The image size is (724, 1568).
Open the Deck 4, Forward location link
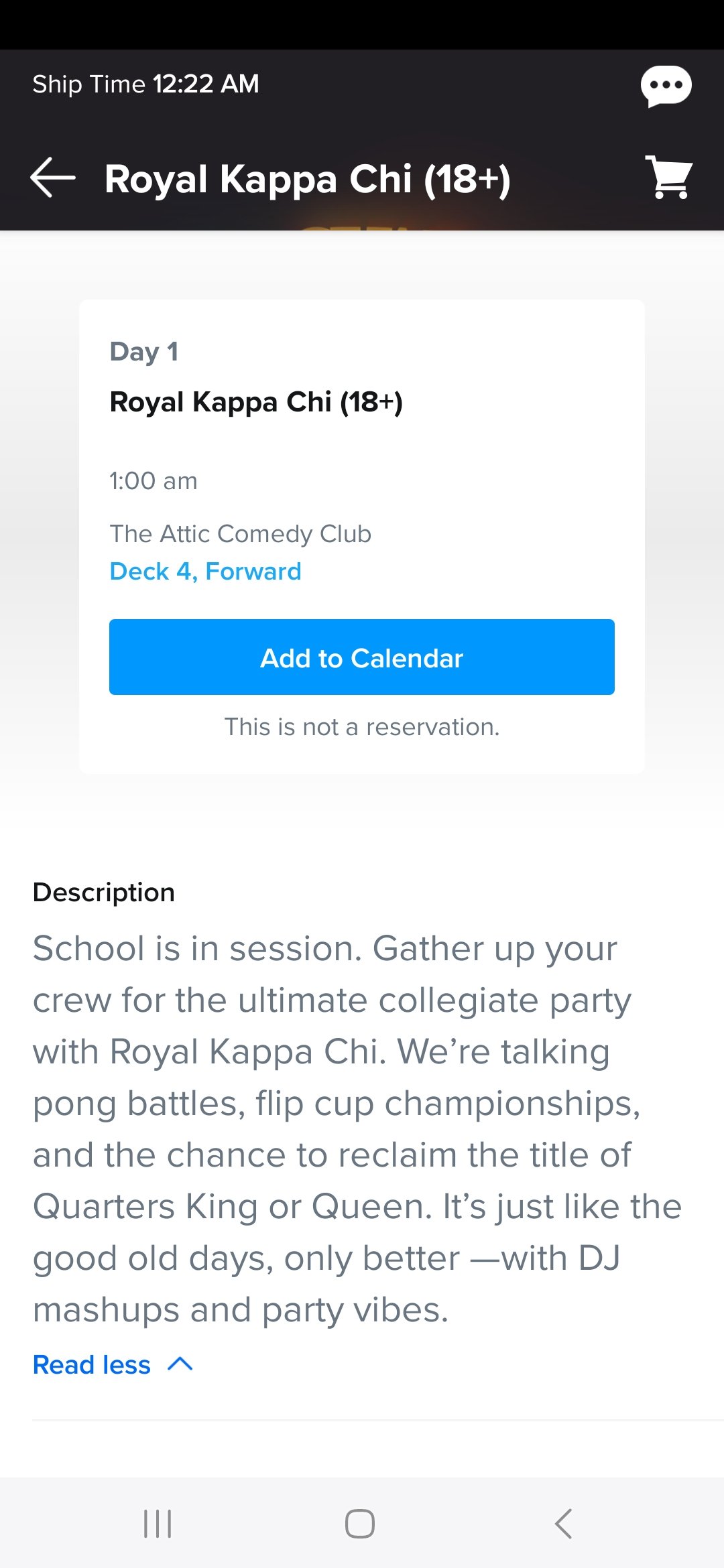tap(205, 572)
